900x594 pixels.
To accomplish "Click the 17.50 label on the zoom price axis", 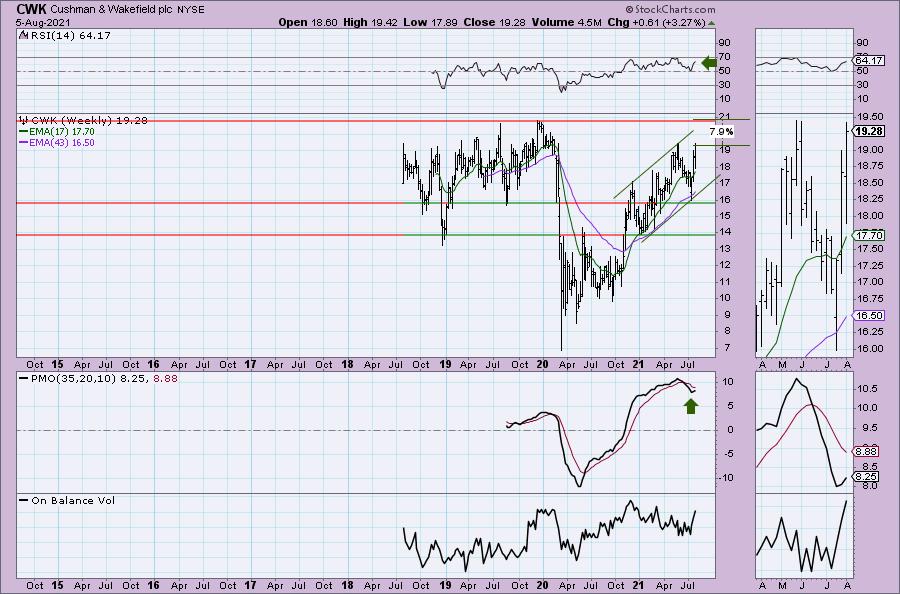I will 869,249.
